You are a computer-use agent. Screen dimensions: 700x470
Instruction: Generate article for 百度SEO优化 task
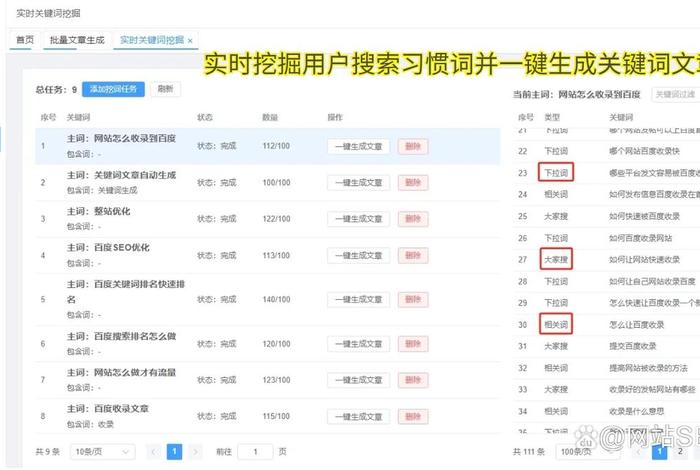point(358,255)
